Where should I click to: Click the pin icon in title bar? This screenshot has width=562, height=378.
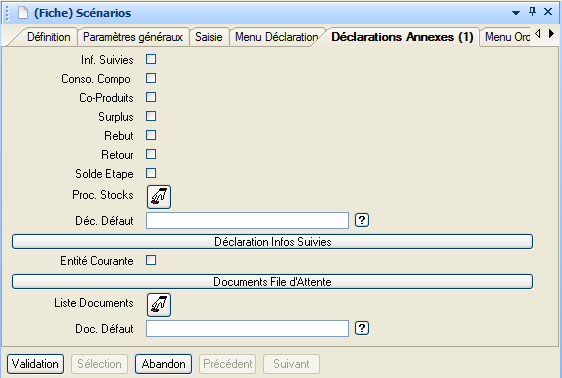tap(532, 12)
